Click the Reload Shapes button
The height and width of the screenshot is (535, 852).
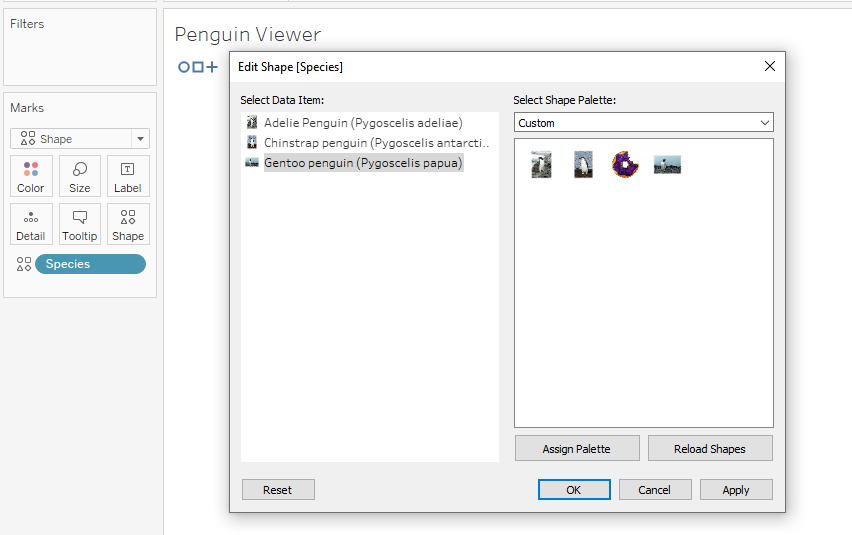coord(710,449)
